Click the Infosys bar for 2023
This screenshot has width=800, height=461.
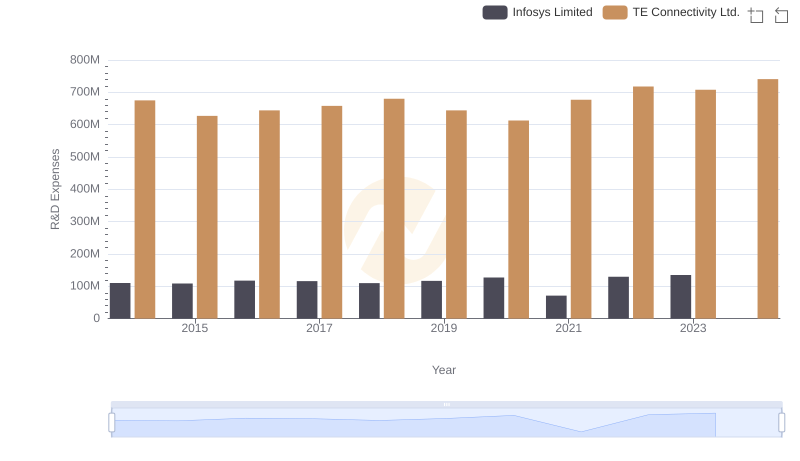[681, 297]
